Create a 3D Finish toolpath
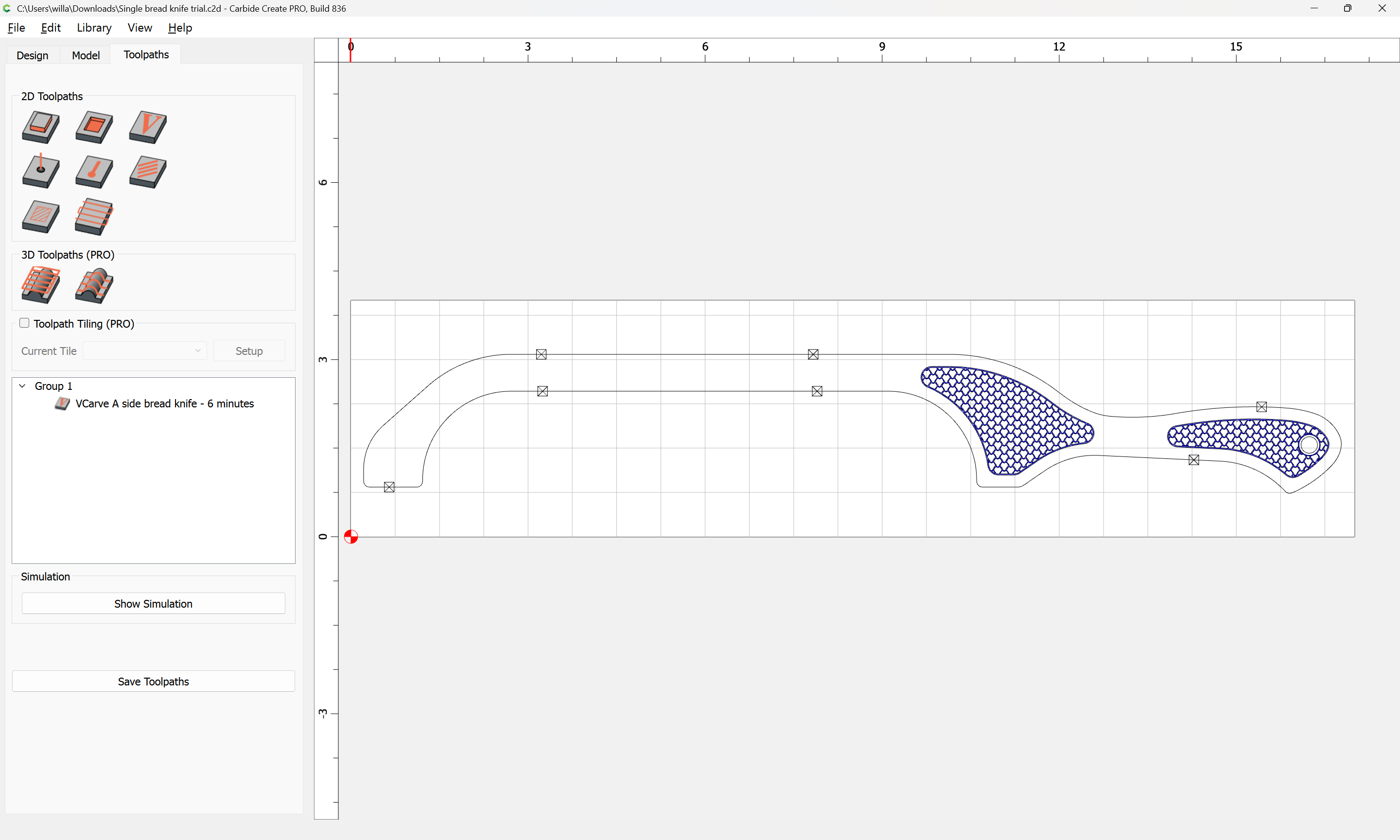Image resolution: width=1400 pixels, height=840 pixels. (x=94, y=285)
